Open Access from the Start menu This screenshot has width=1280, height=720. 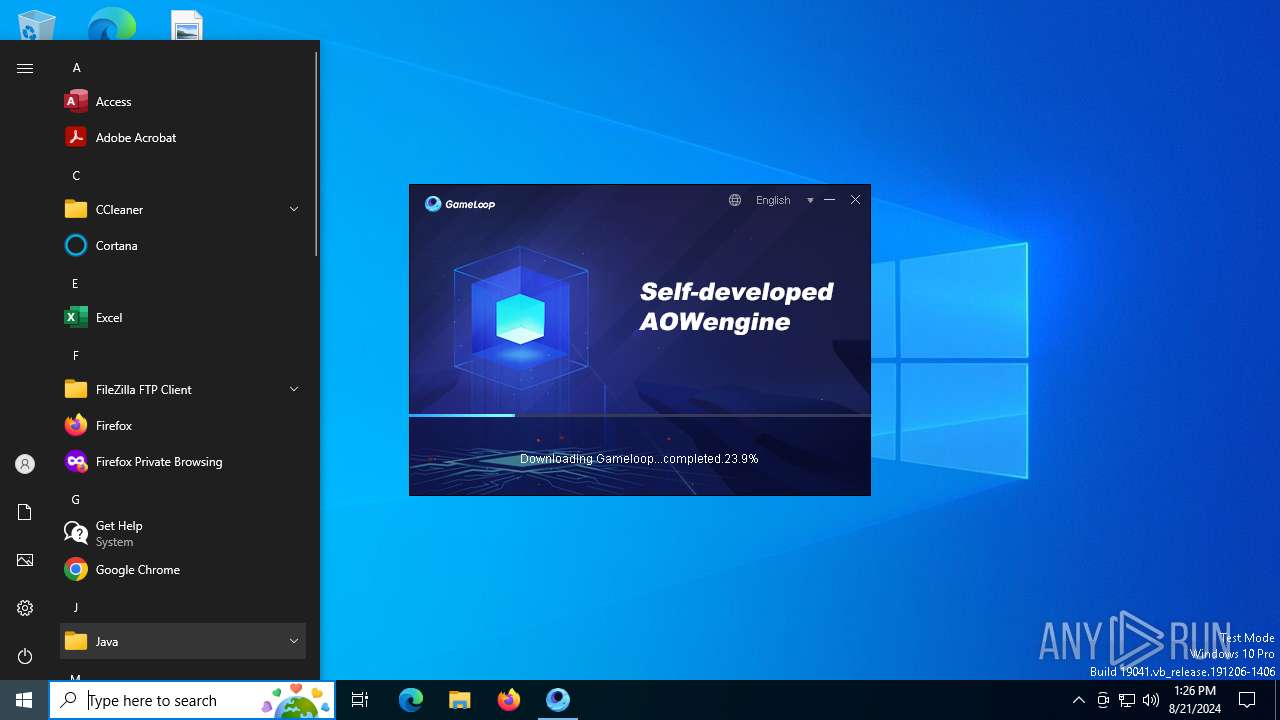pyautogui.click(x=183, y=101)
